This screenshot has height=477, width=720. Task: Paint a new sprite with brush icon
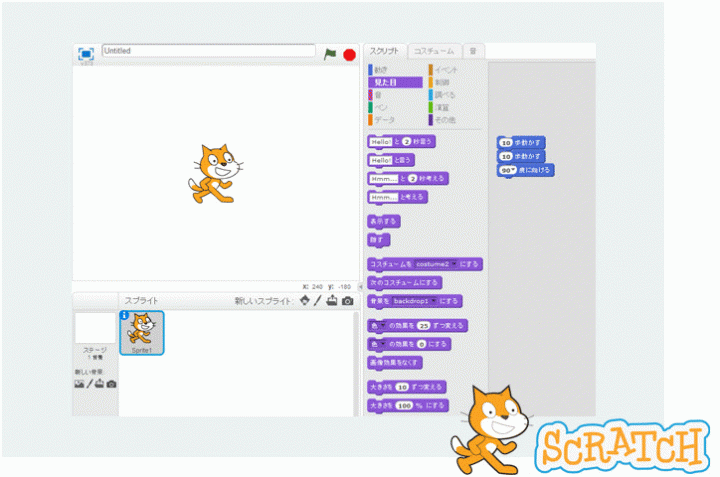pos(318,300)
